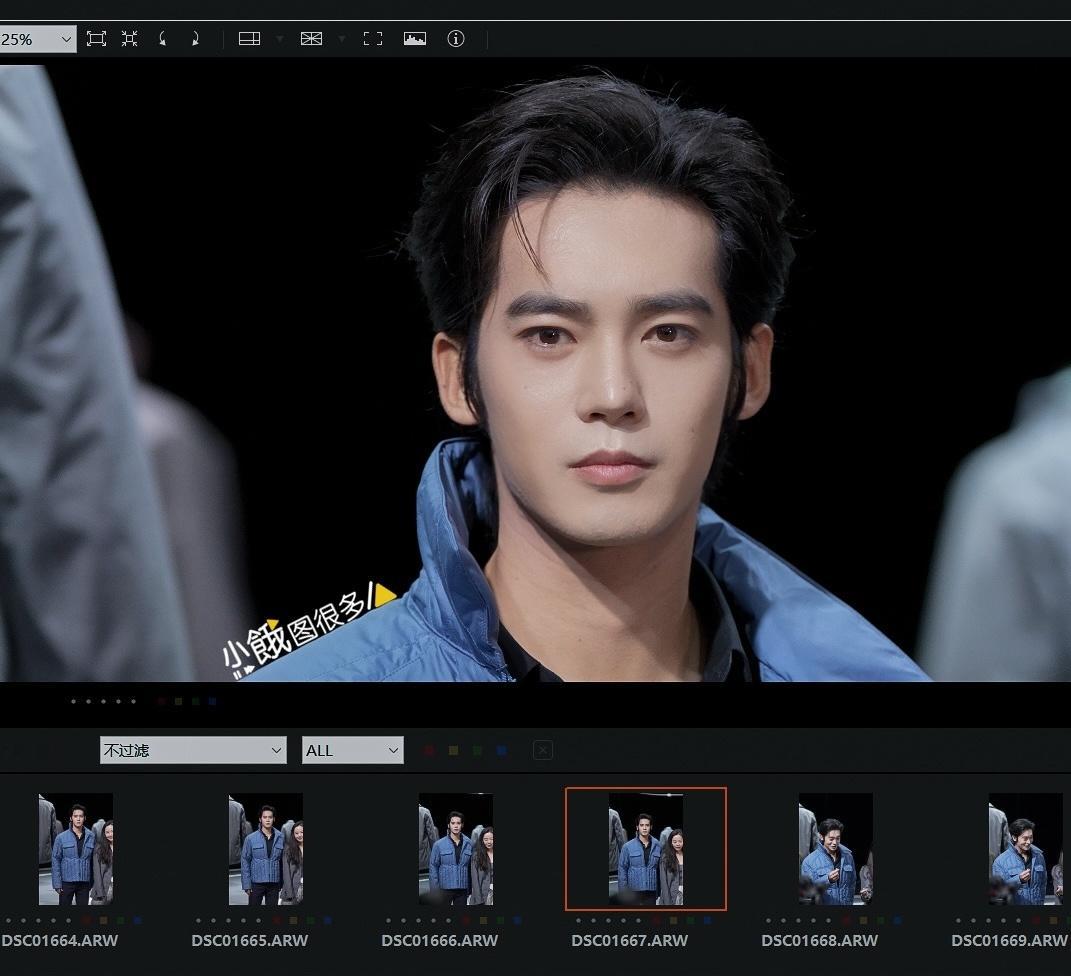Screen dimensions: 1071x976
Task: Toggle the red label filter
Action: coord(429,750)
